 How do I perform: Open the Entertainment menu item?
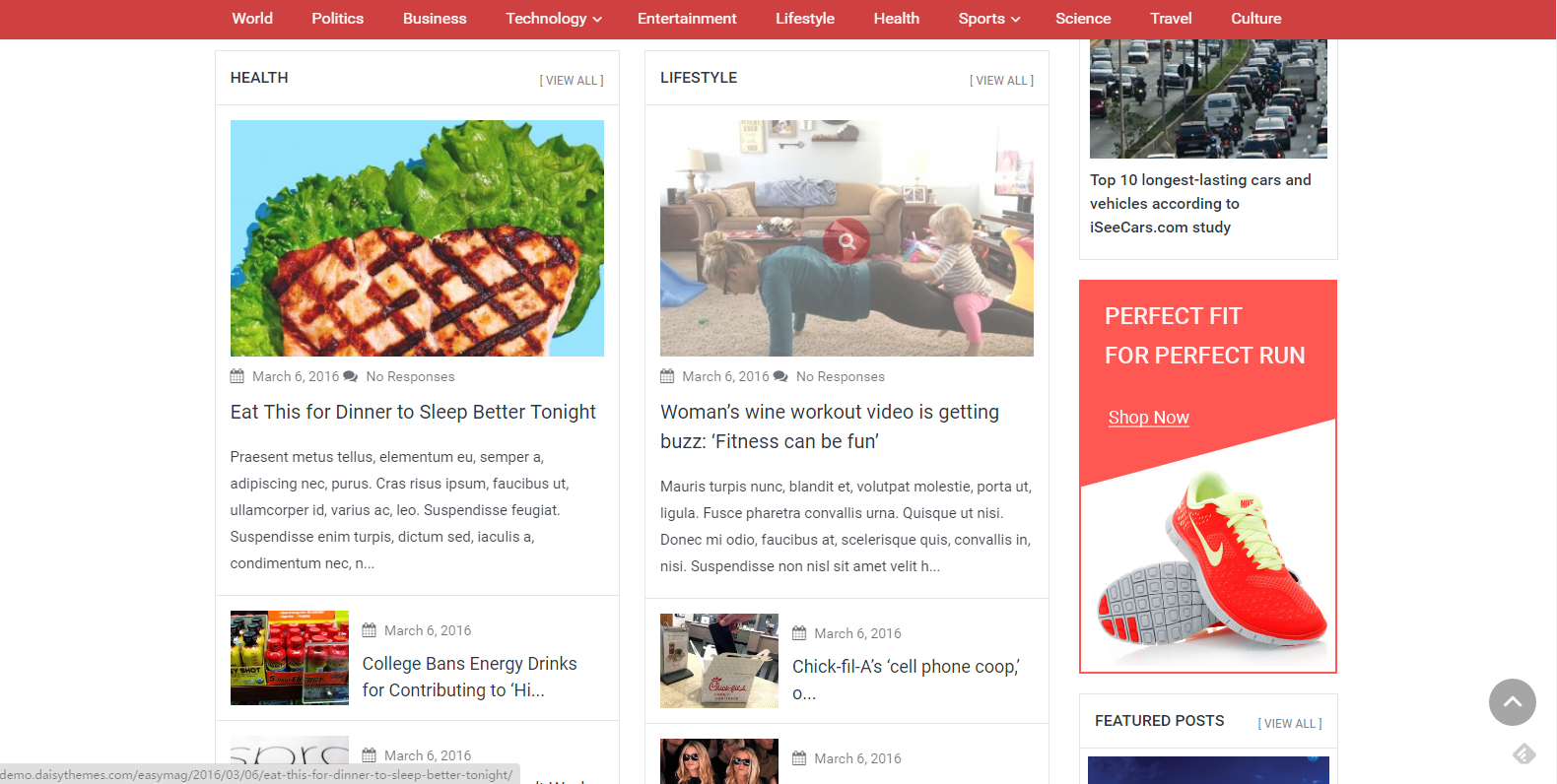pos(687,19)
